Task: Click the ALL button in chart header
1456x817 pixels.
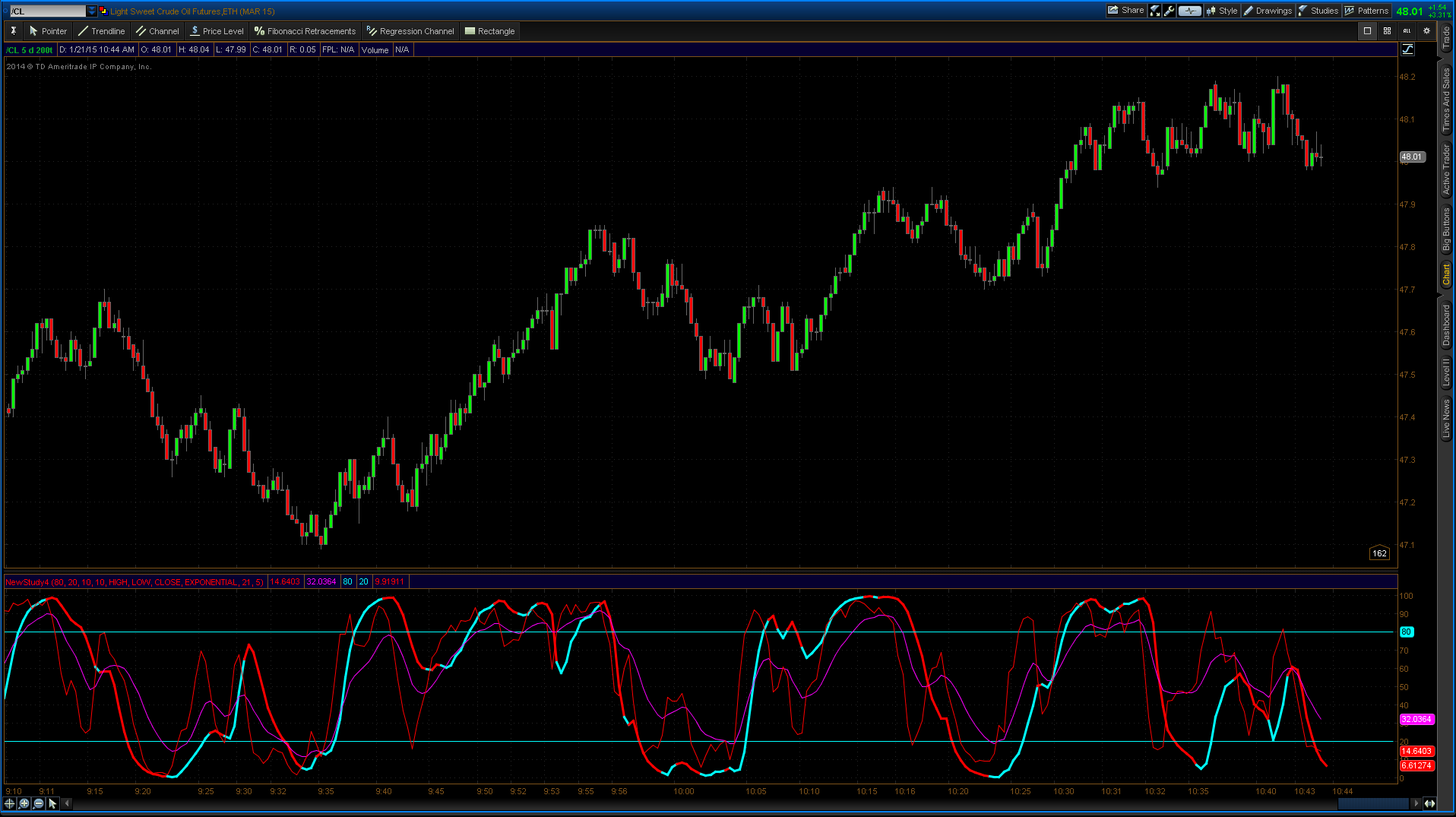Action: pos(1407,31)
